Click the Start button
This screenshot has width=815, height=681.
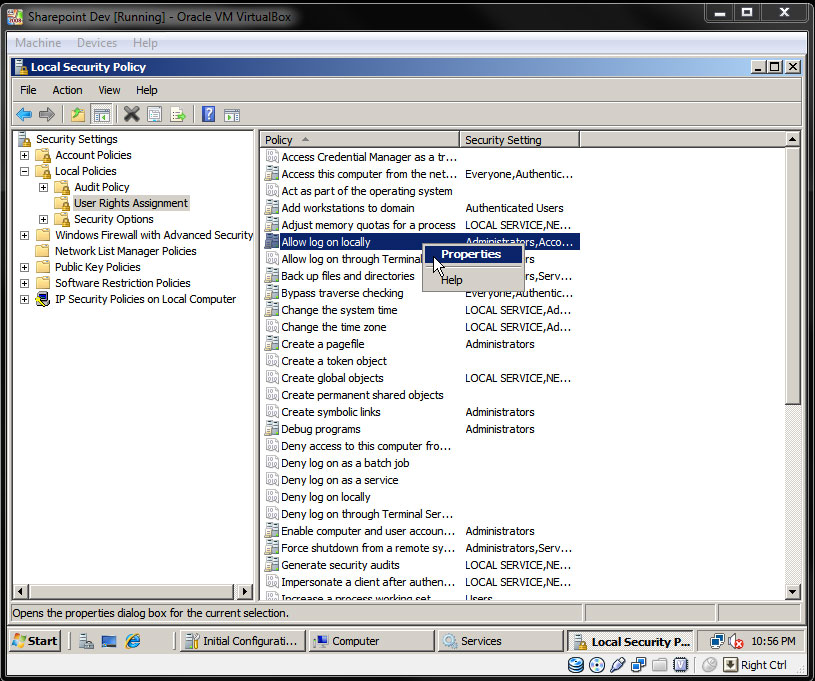pyautogui.click(x=35, y=641)
